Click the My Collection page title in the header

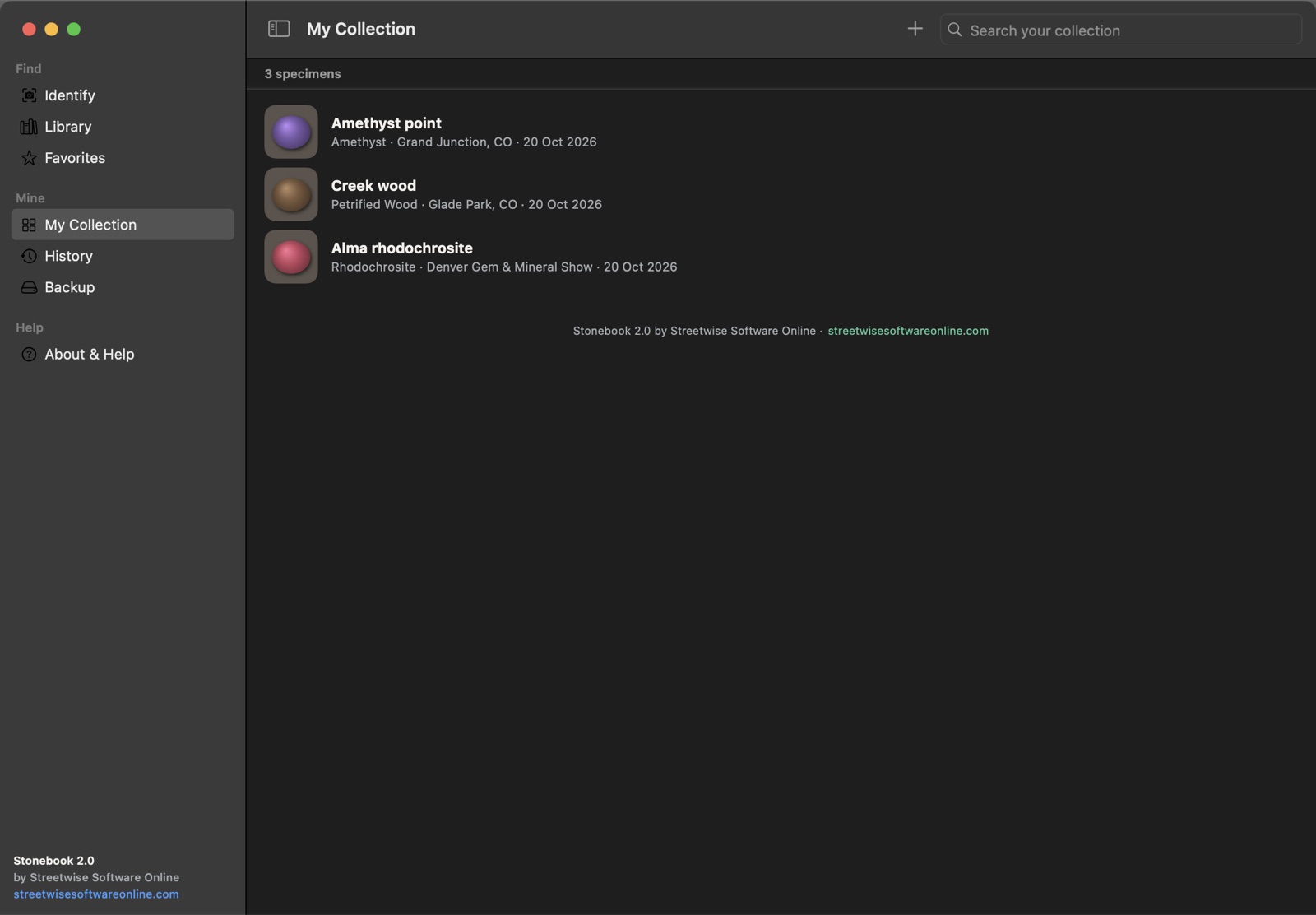[361, 29]
